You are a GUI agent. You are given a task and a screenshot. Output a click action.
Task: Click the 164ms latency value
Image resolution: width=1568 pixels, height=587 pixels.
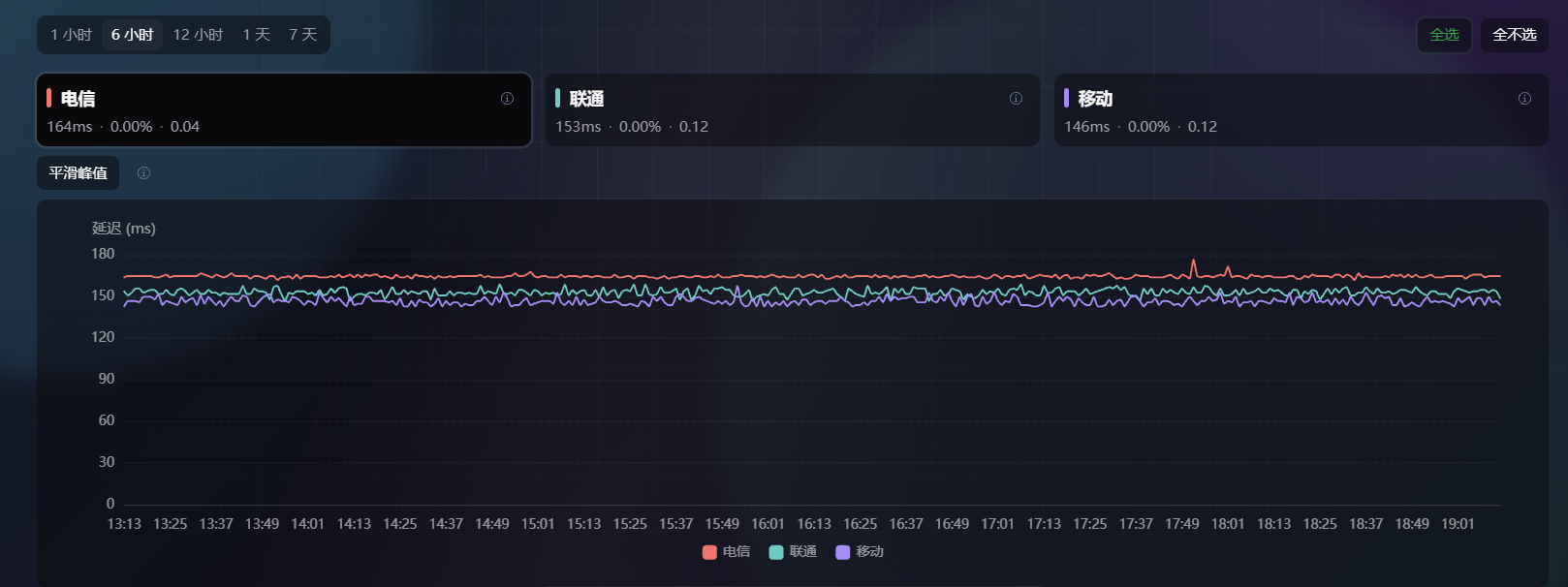[70, 127]
